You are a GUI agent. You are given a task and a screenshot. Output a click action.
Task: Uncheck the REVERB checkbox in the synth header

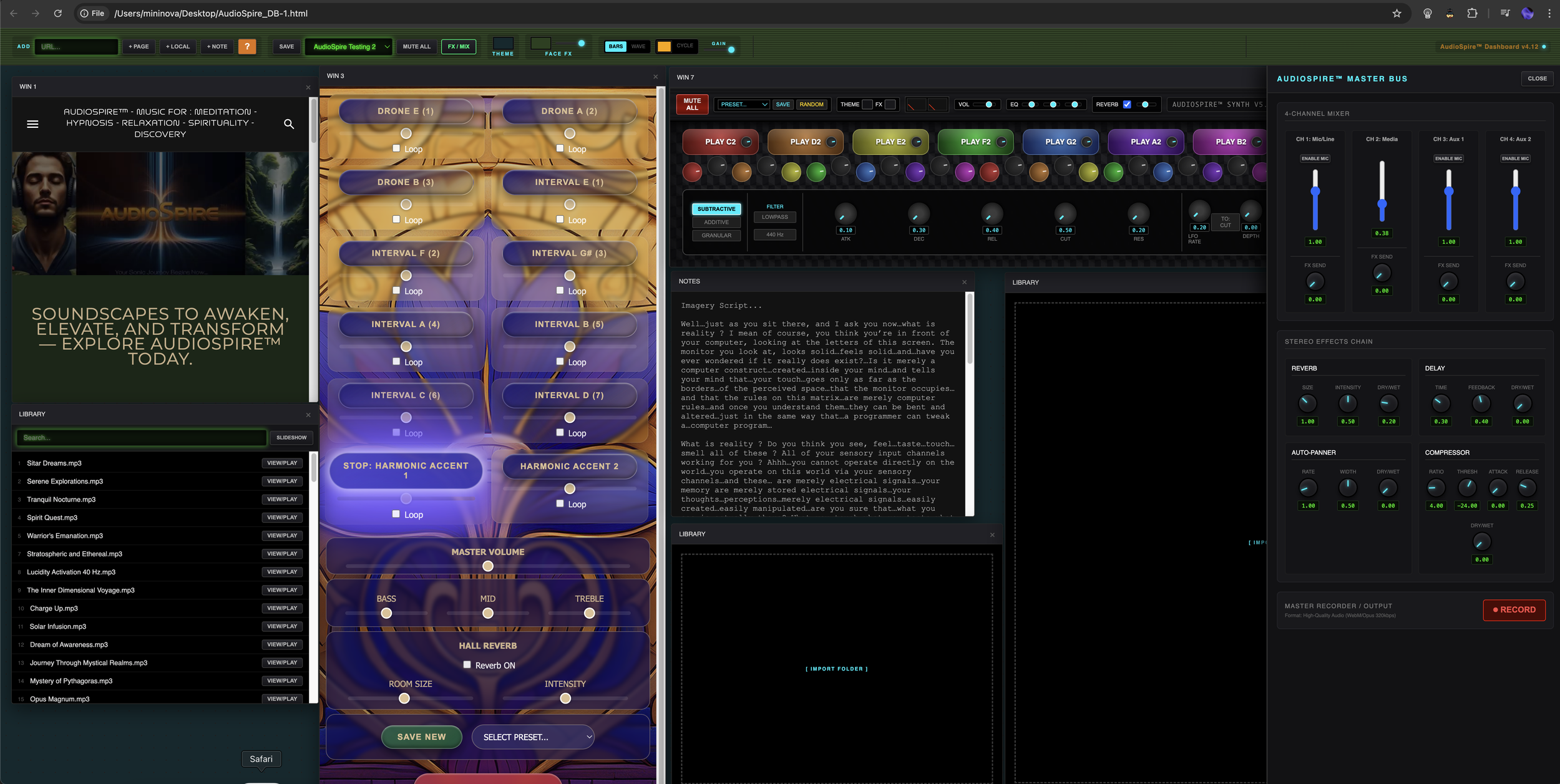1127,104
